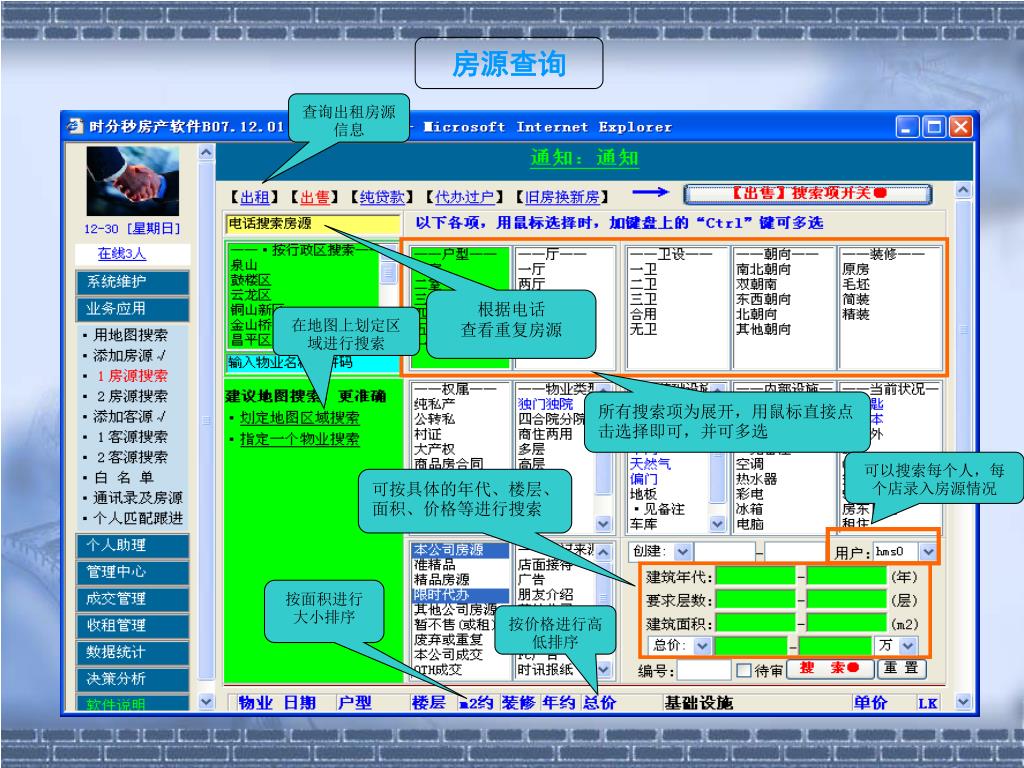Switch to the 出租 listing type
Screen dimensions: 1024x768
click(255, 197)
